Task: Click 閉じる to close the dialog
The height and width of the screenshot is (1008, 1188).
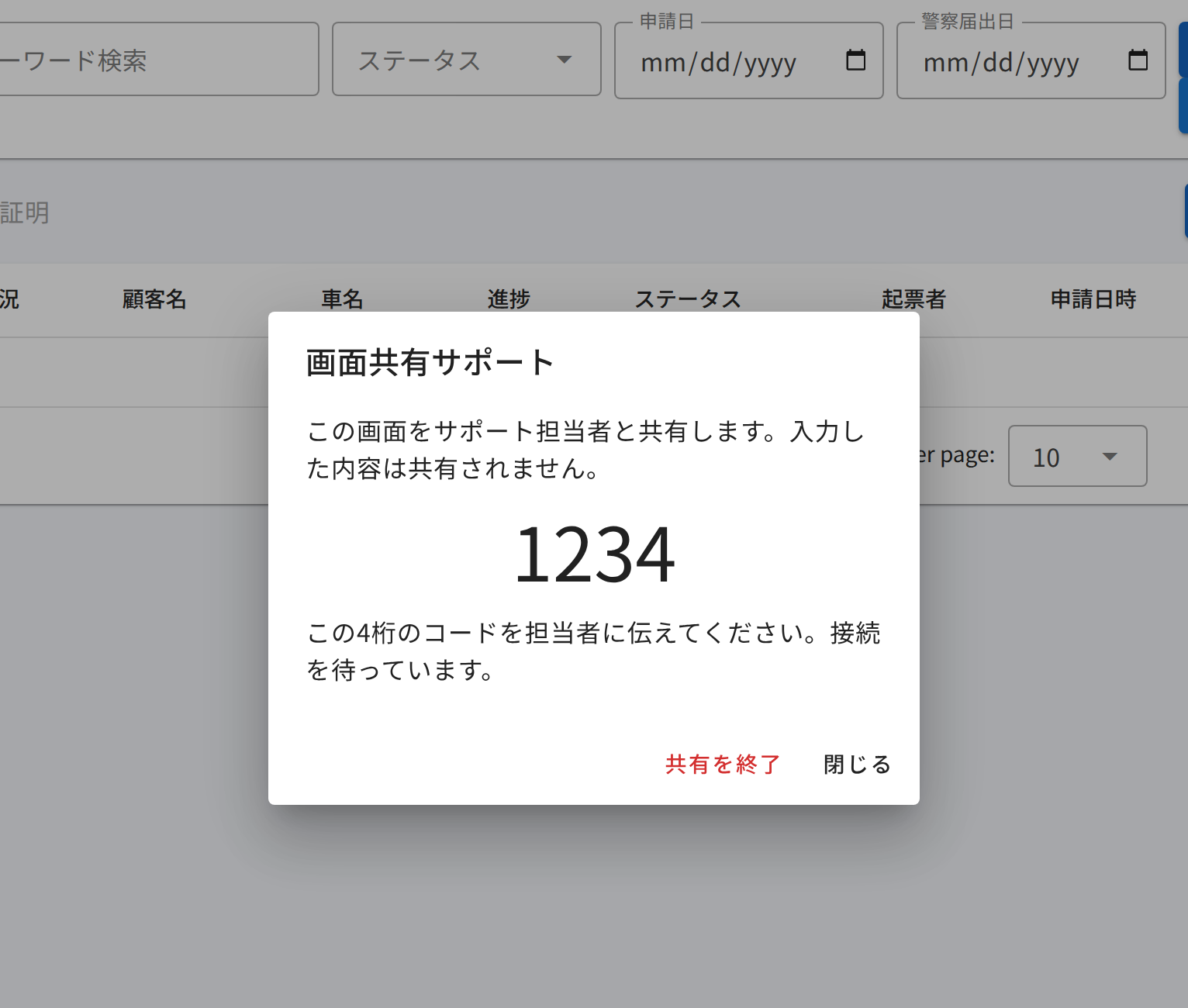Action: coord(857,765)
